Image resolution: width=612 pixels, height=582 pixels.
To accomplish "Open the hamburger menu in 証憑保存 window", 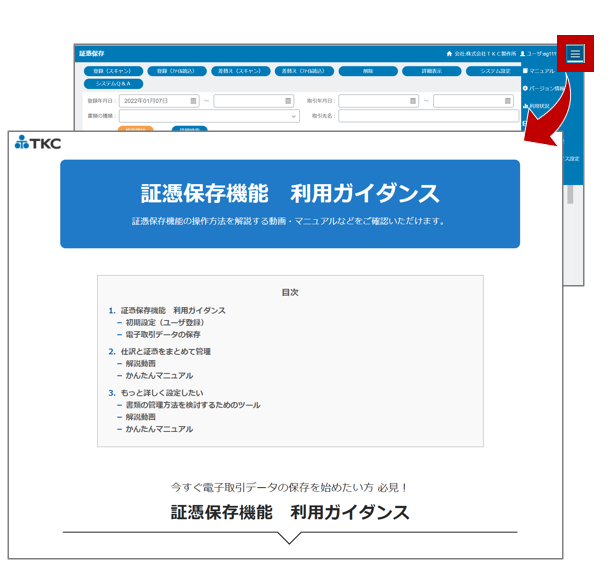I will tap(575, 54).
